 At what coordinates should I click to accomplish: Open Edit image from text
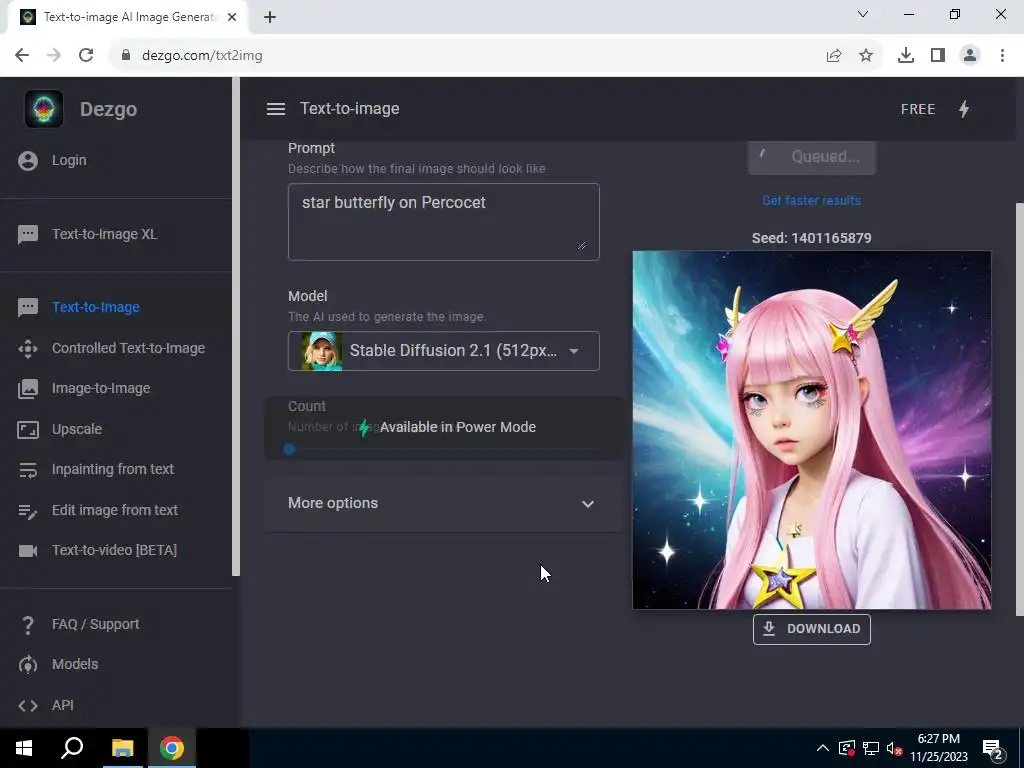pyautogui.click(x=115, y=511)
